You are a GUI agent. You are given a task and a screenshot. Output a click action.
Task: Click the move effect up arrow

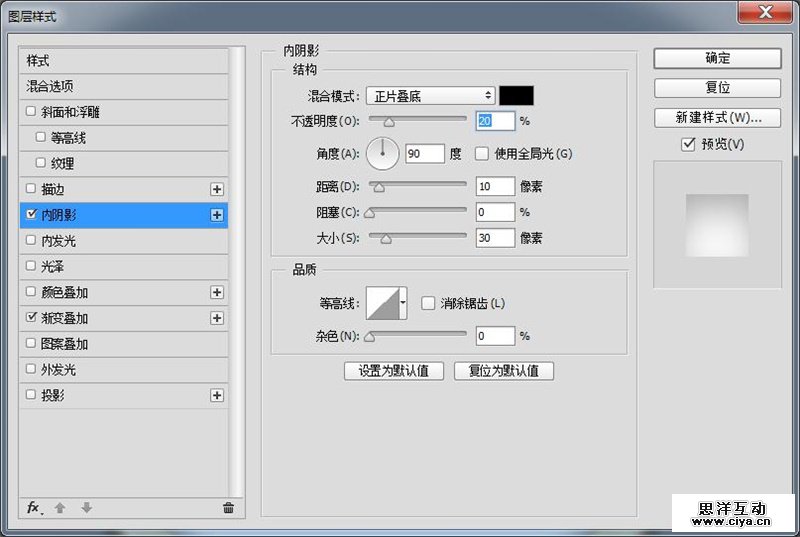(60, 507)
